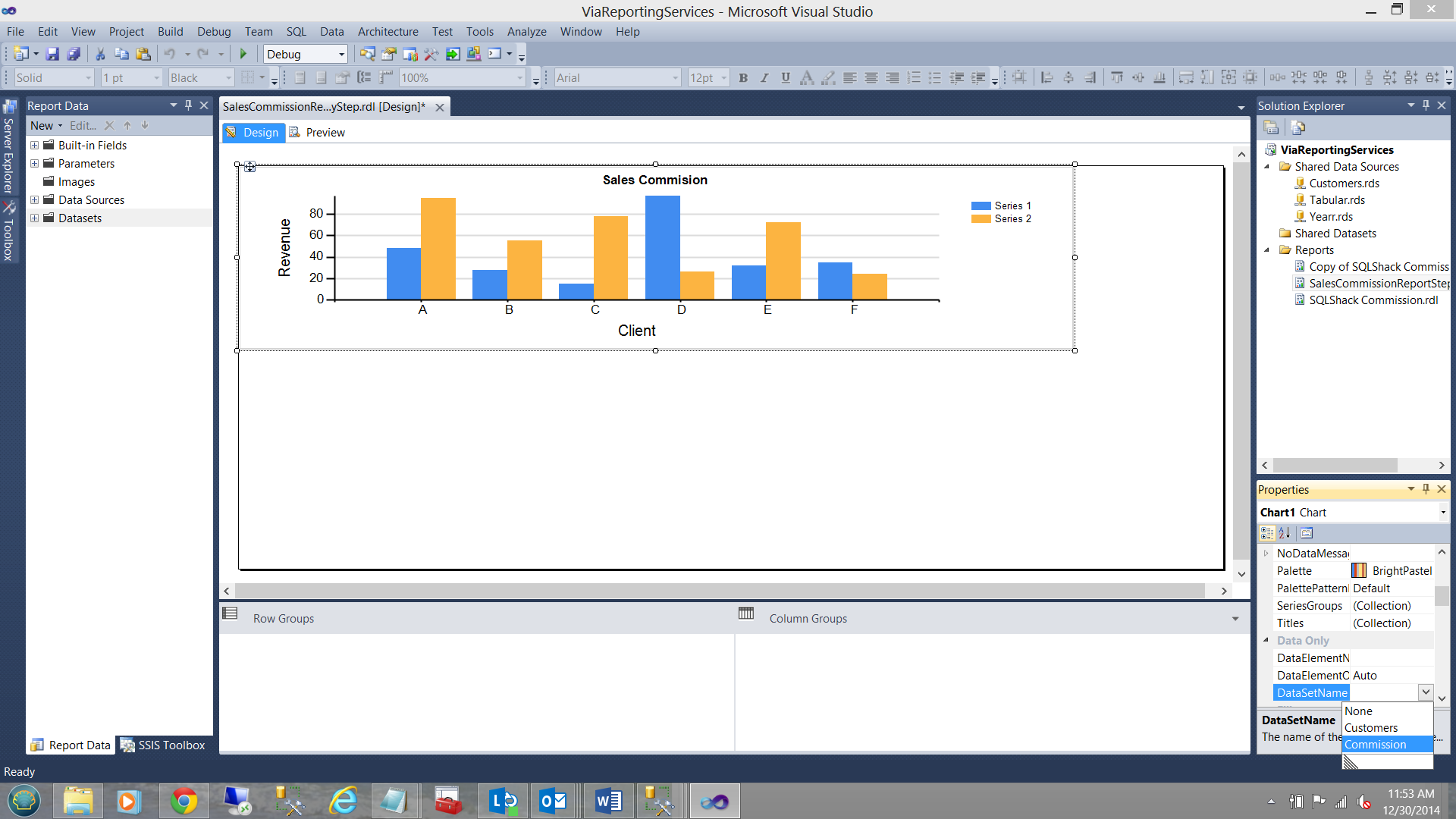Click Property Pages icon in Properties panel
The width and height of the screenshot is (1456, 819).
pos(1307,533)
